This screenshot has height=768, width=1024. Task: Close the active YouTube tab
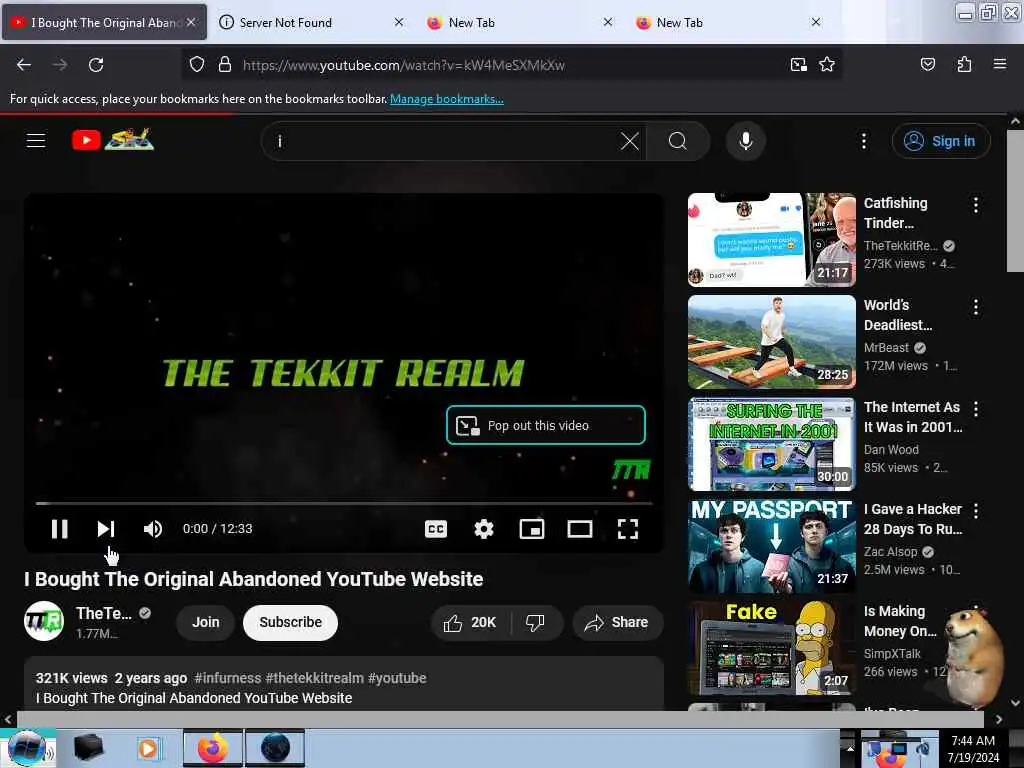coord(191,22)
